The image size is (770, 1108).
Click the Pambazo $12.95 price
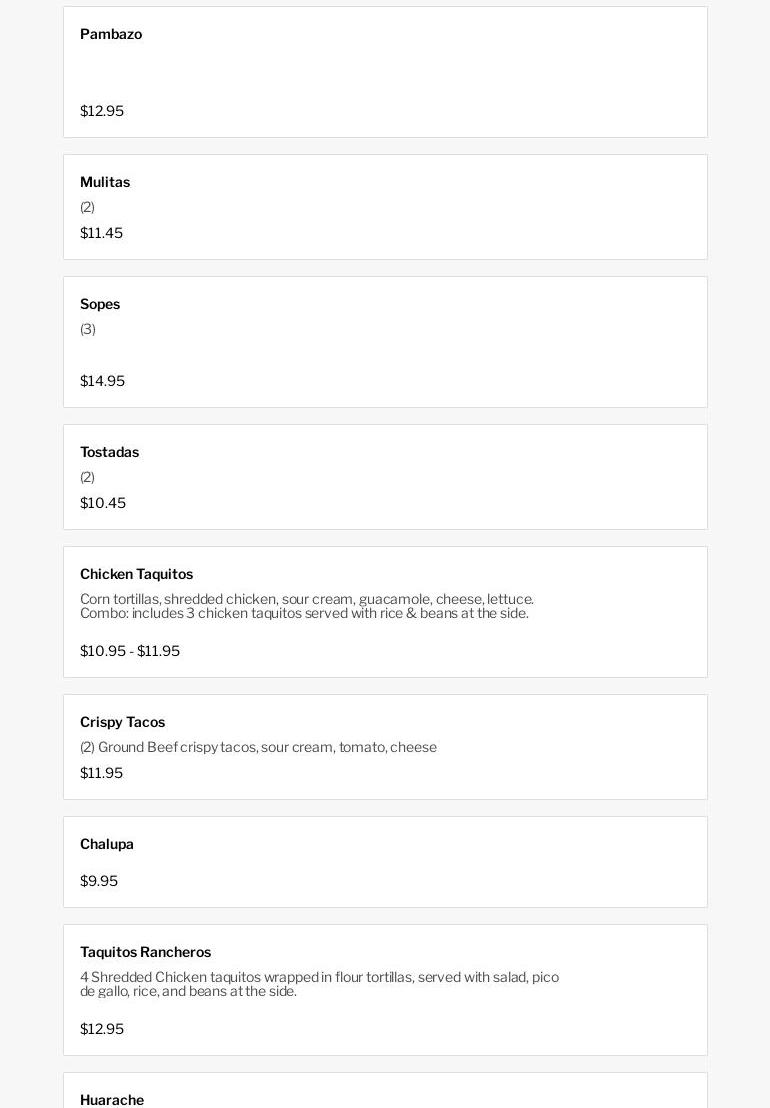pyautogui.click(x=102, y=111)
